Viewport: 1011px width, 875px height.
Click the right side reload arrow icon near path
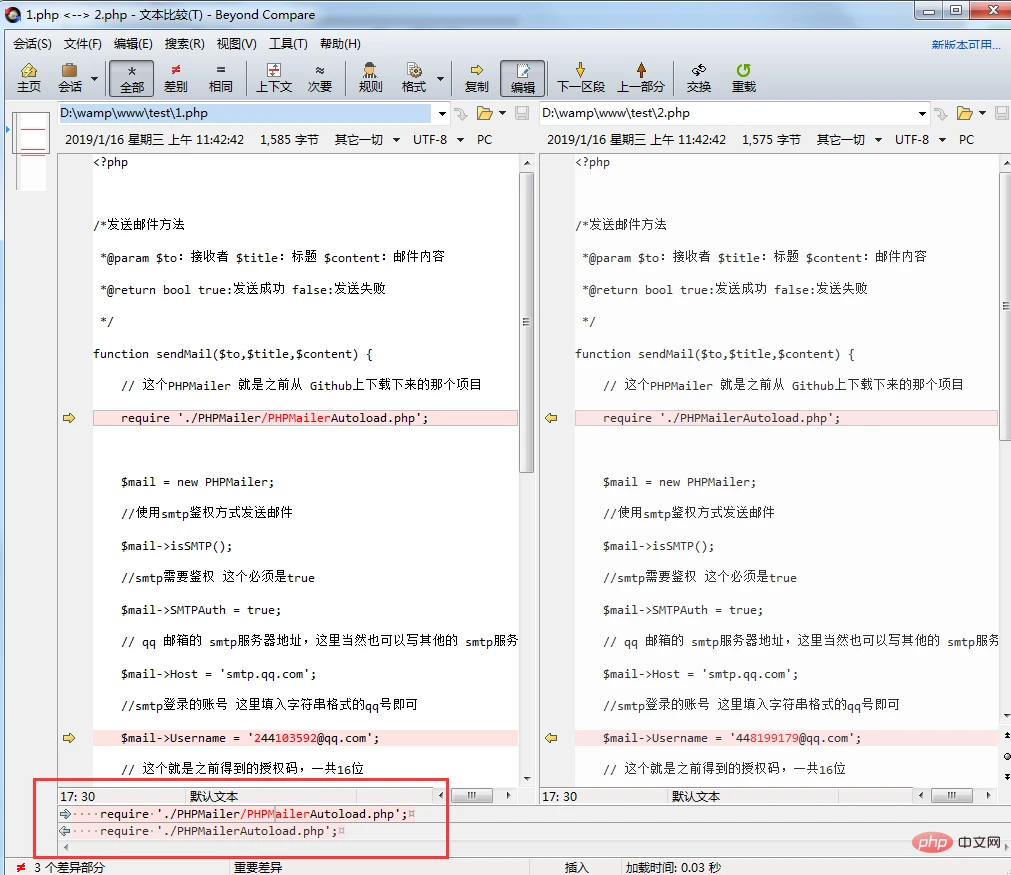click(x=941, y=114)
